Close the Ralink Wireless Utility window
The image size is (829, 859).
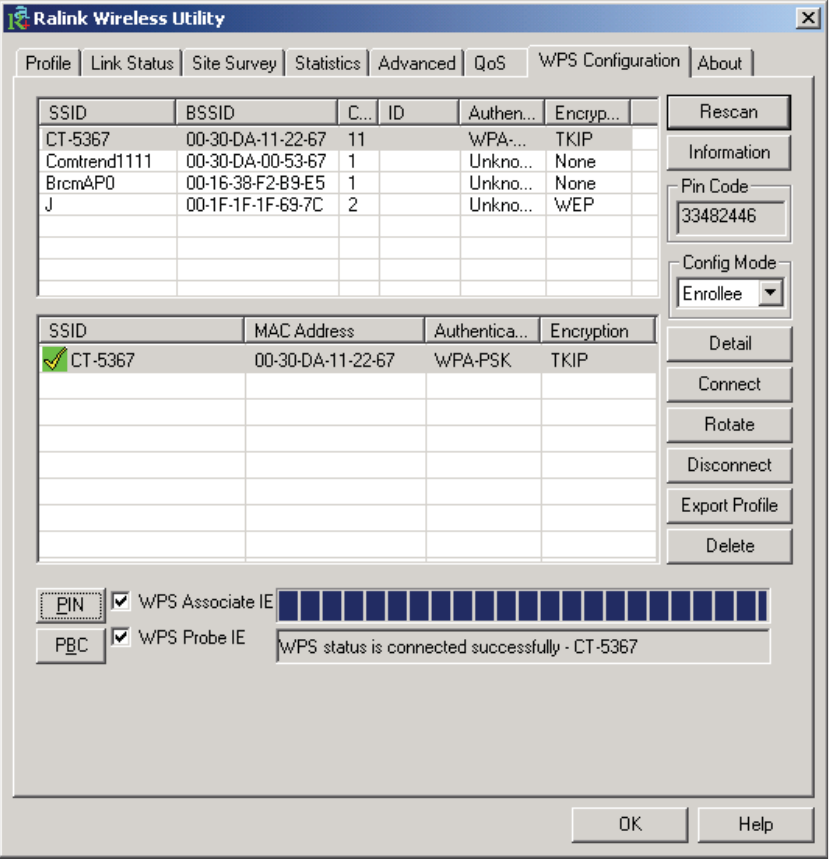tap(808, 18)
